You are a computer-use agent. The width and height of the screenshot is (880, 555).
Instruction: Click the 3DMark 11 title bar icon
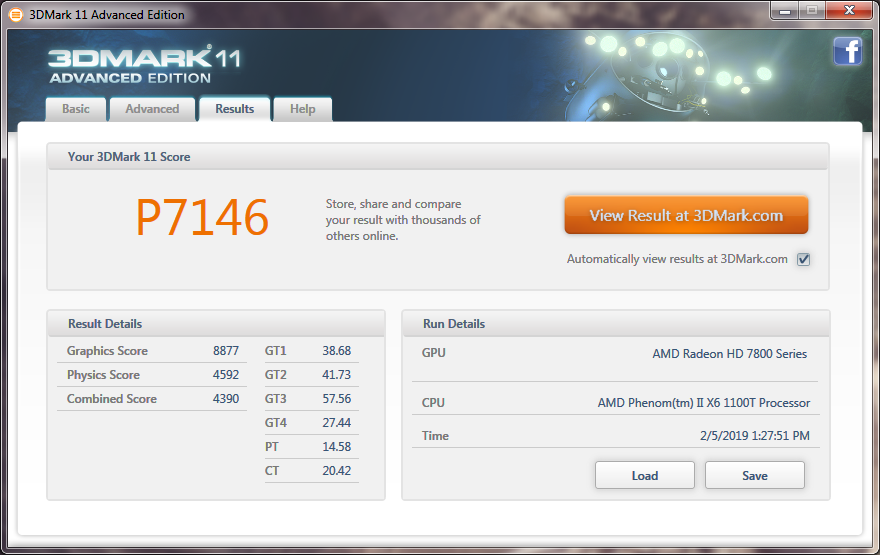(16, 15)
